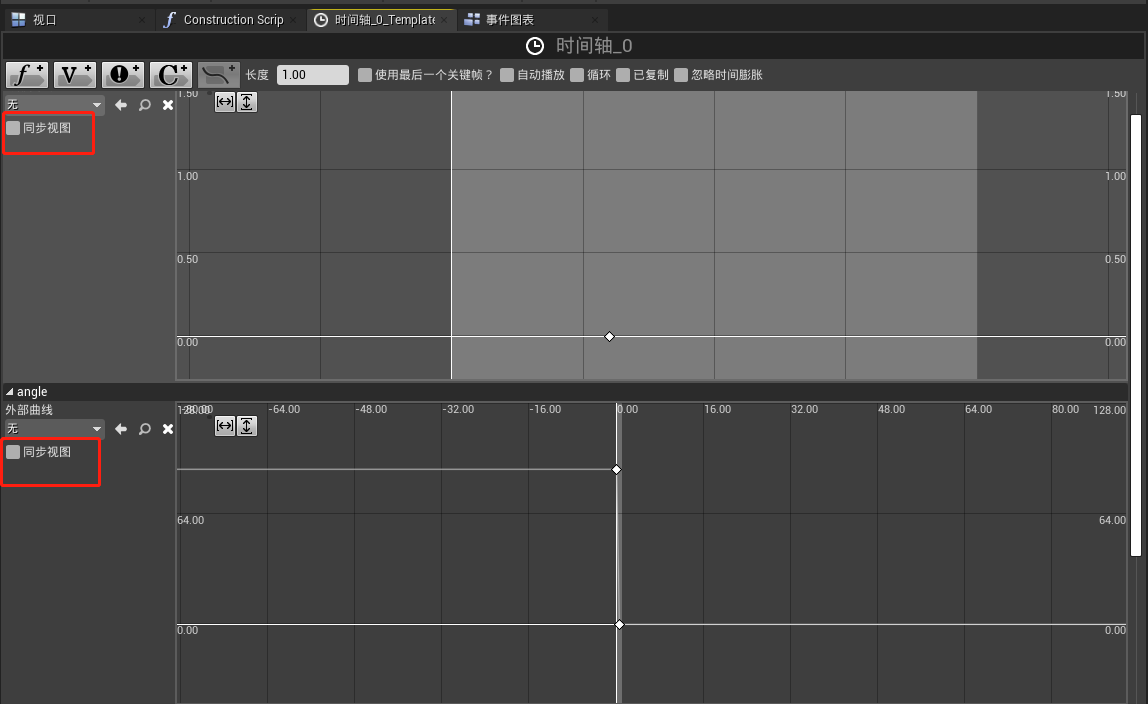Browse to asset magnifier in upper track
This screenshot has height=704, width=1148.
coord(145,105)
